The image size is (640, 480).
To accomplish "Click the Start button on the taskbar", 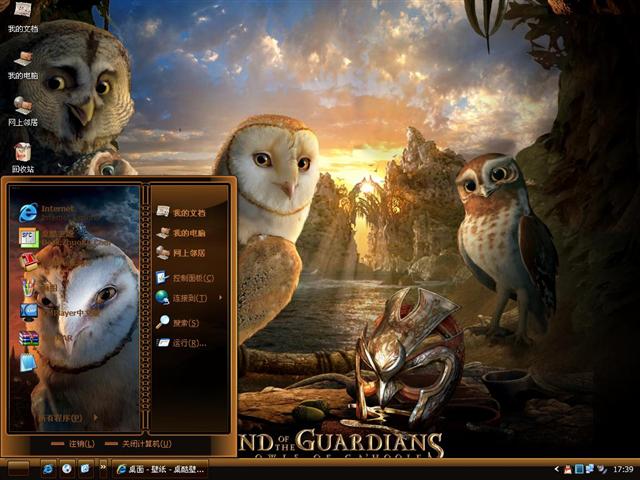I will pyautogui.click(x=18, y=469).
